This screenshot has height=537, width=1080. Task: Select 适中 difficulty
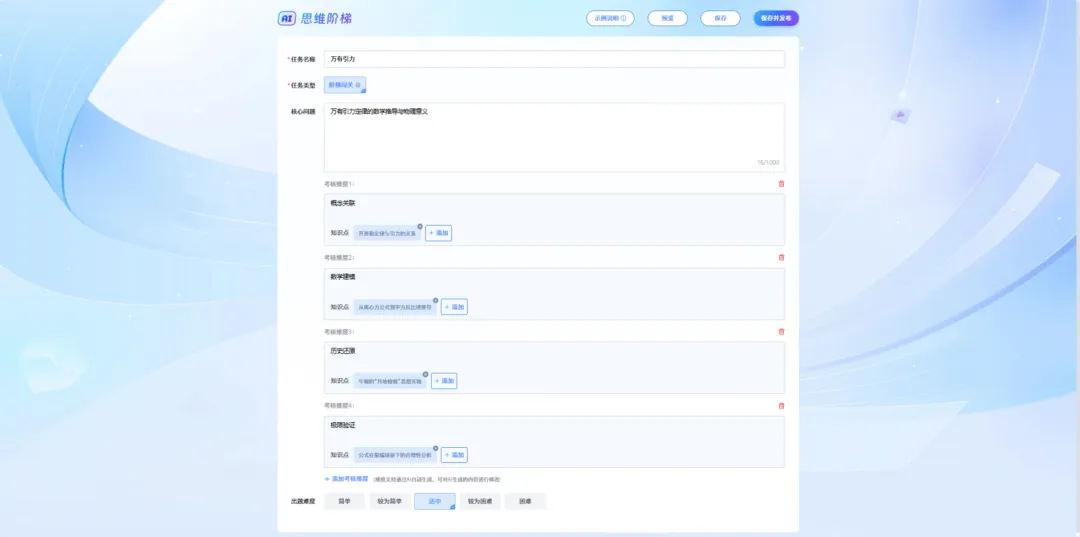click(435, 502)
